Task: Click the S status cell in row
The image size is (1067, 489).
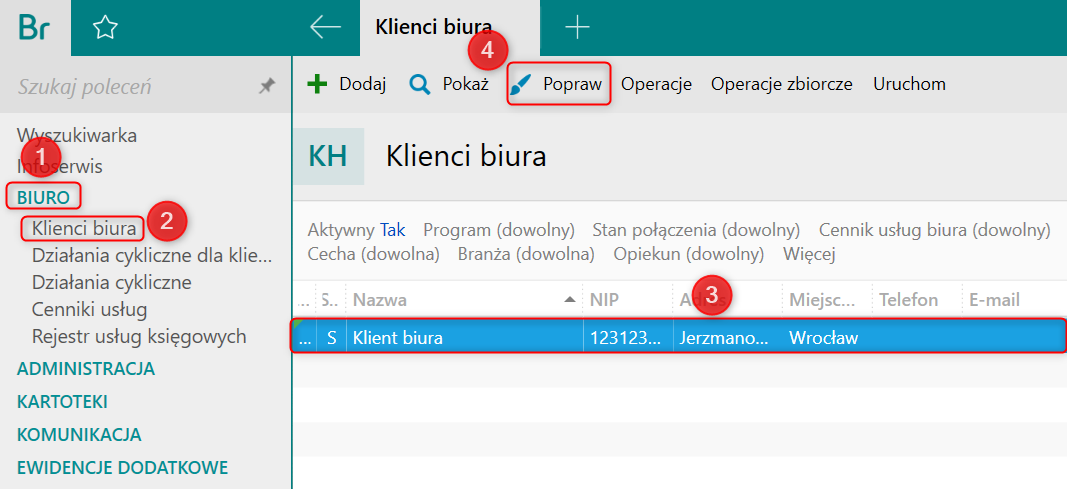Action: click(331, 337)
